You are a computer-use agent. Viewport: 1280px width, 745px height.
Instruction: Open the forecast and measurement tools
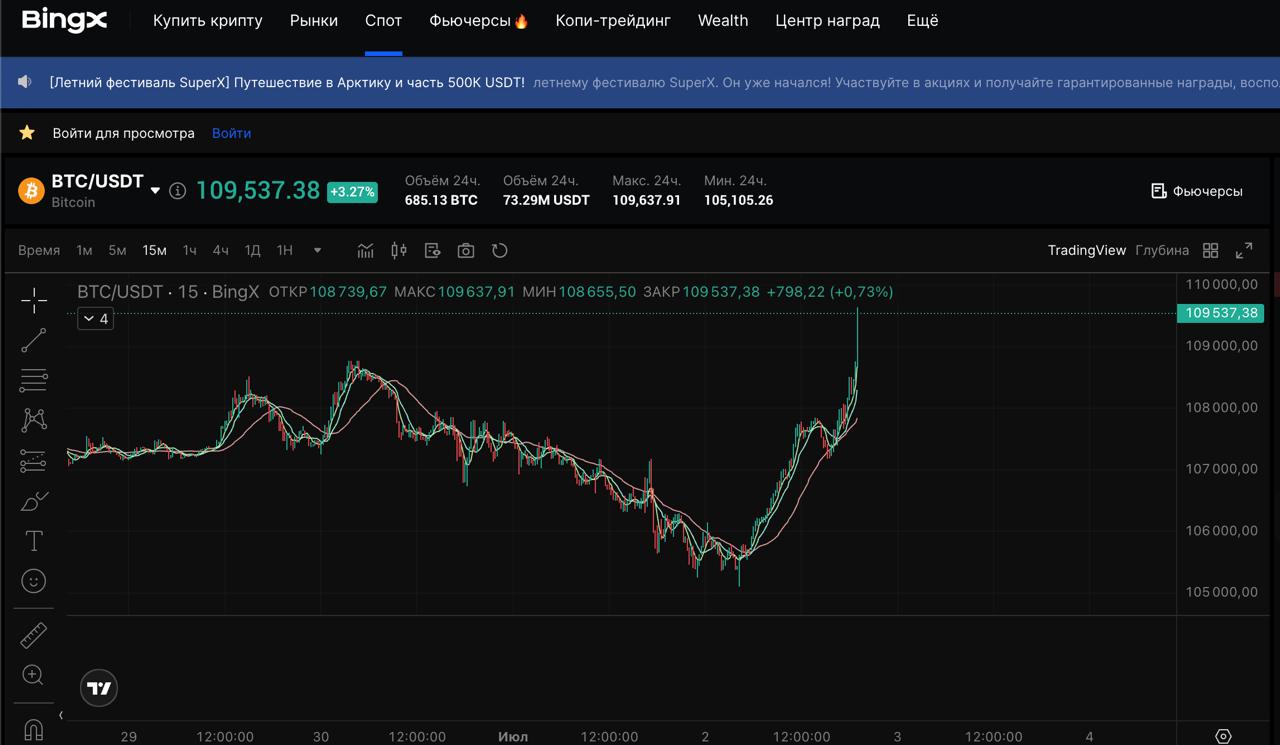tap(34, 461)
